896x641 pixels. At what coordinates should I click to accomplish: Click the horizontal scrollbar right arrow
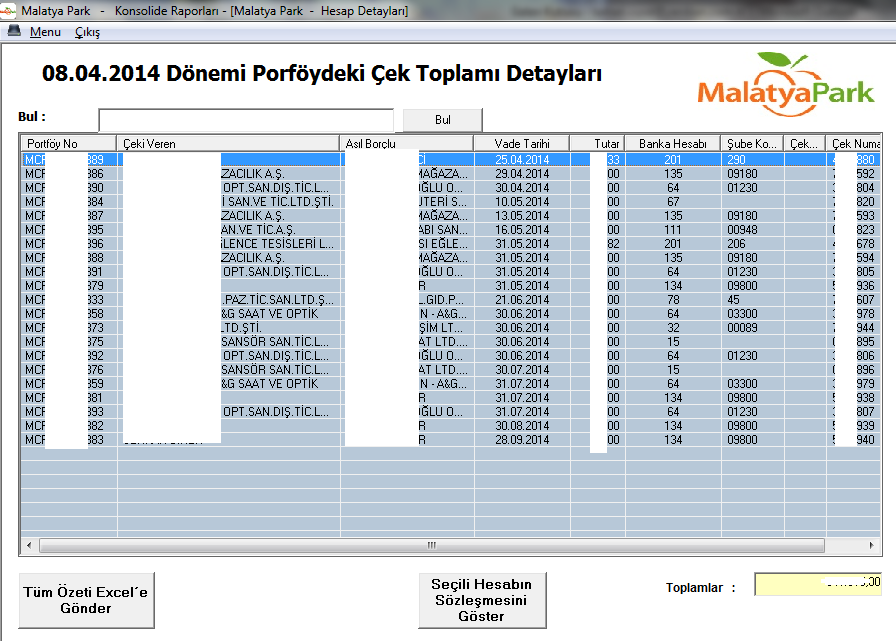coord(871,546)
